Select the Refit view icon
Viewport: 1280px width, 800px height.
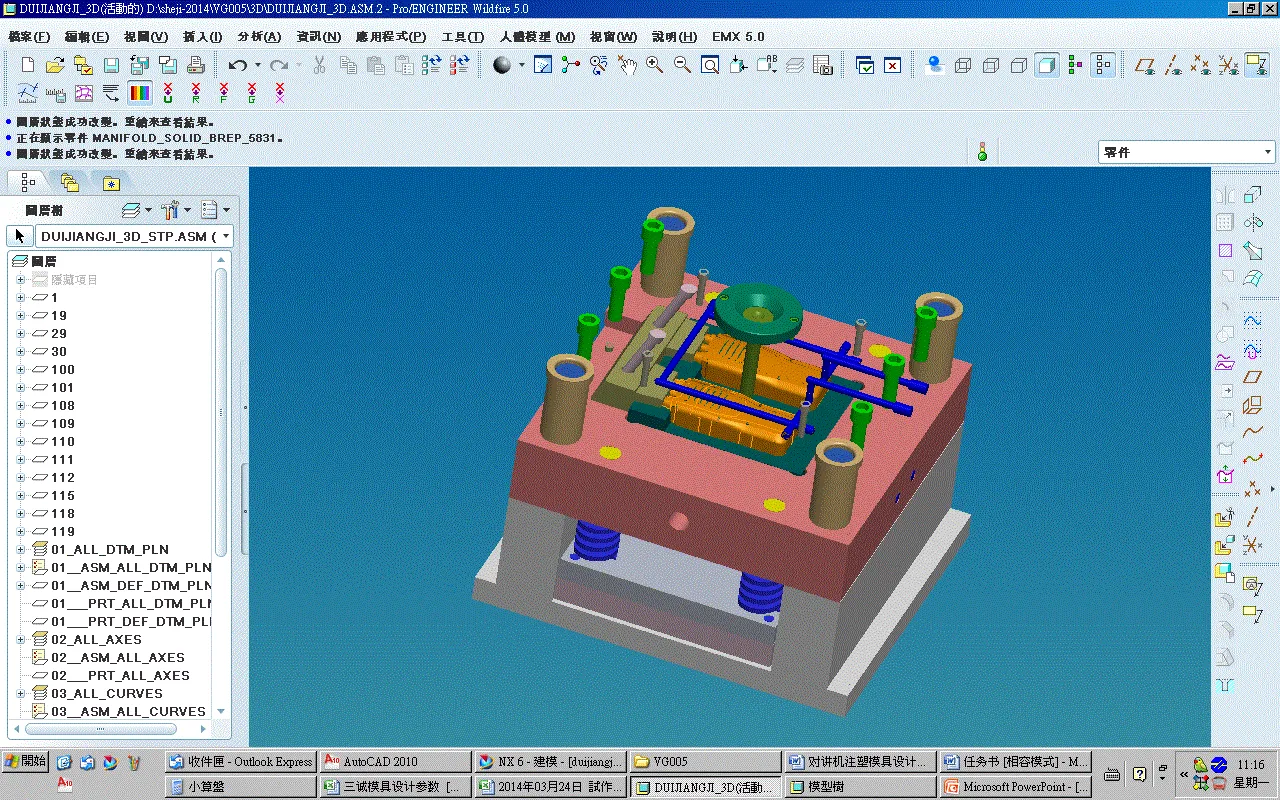coord(710,65)
